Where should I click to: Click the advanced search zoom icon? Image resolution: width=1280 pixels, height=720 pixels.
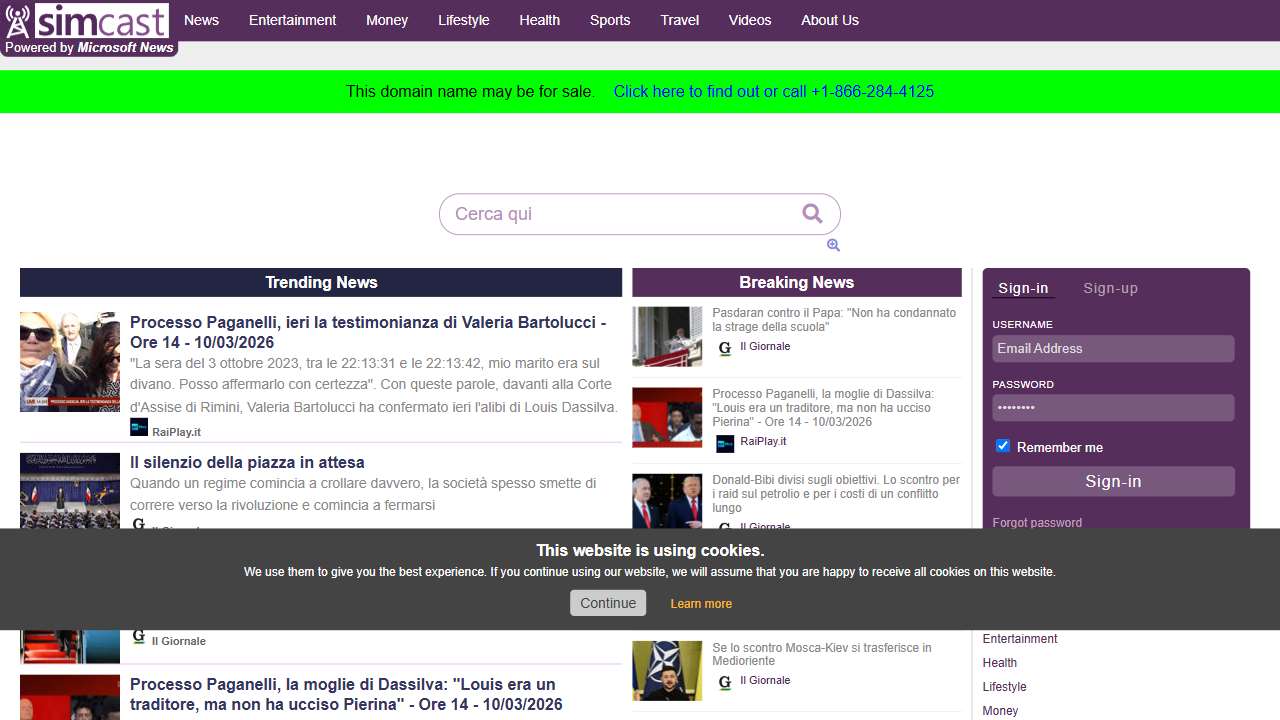833,246
